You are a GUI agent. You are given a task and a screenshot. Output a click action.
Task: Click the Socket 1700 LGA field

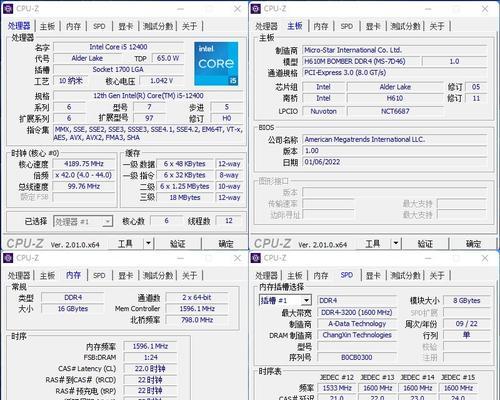(118, 69)
